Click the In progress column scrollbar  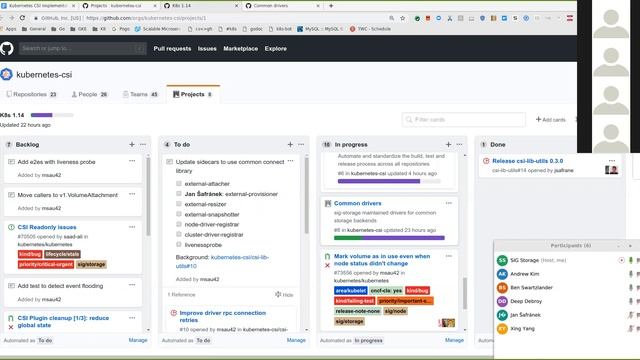[x=464, y=293]
